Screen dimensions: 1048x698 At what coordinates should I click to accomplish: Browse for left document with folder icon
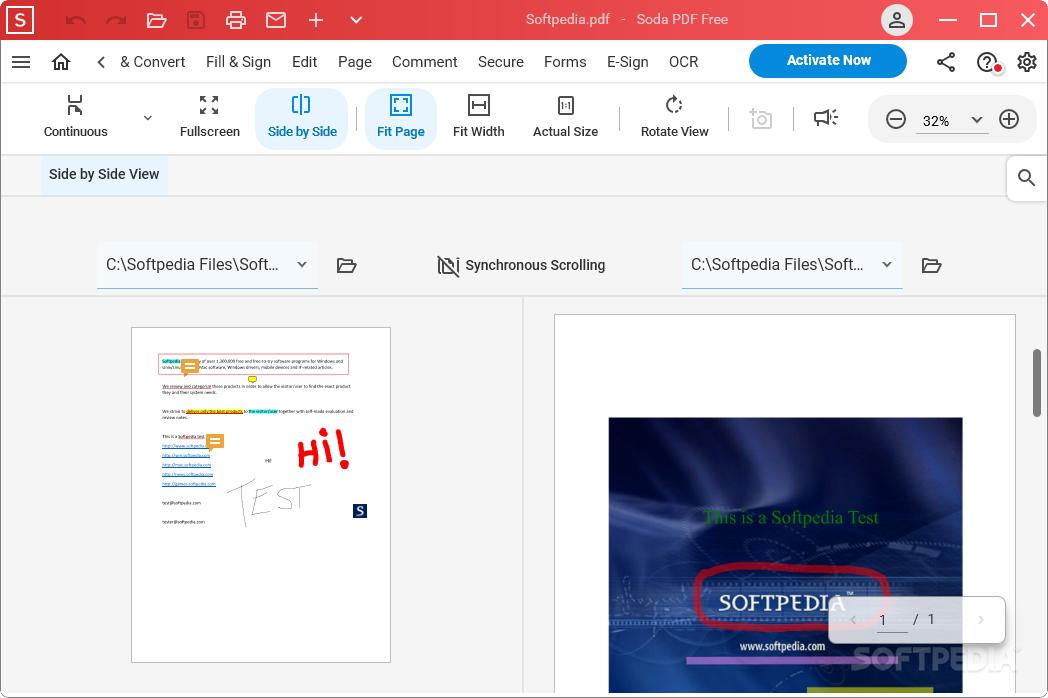tap(346, 265)
